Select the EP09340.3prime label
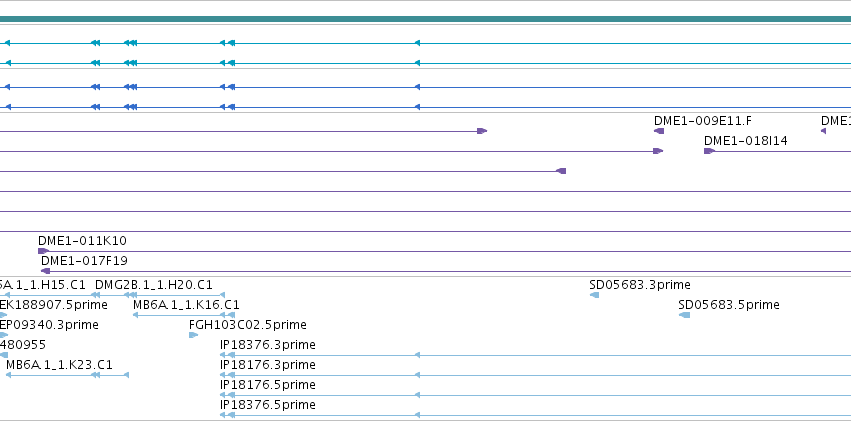This screenshot has height=421, width=851. tap(49, 325)
